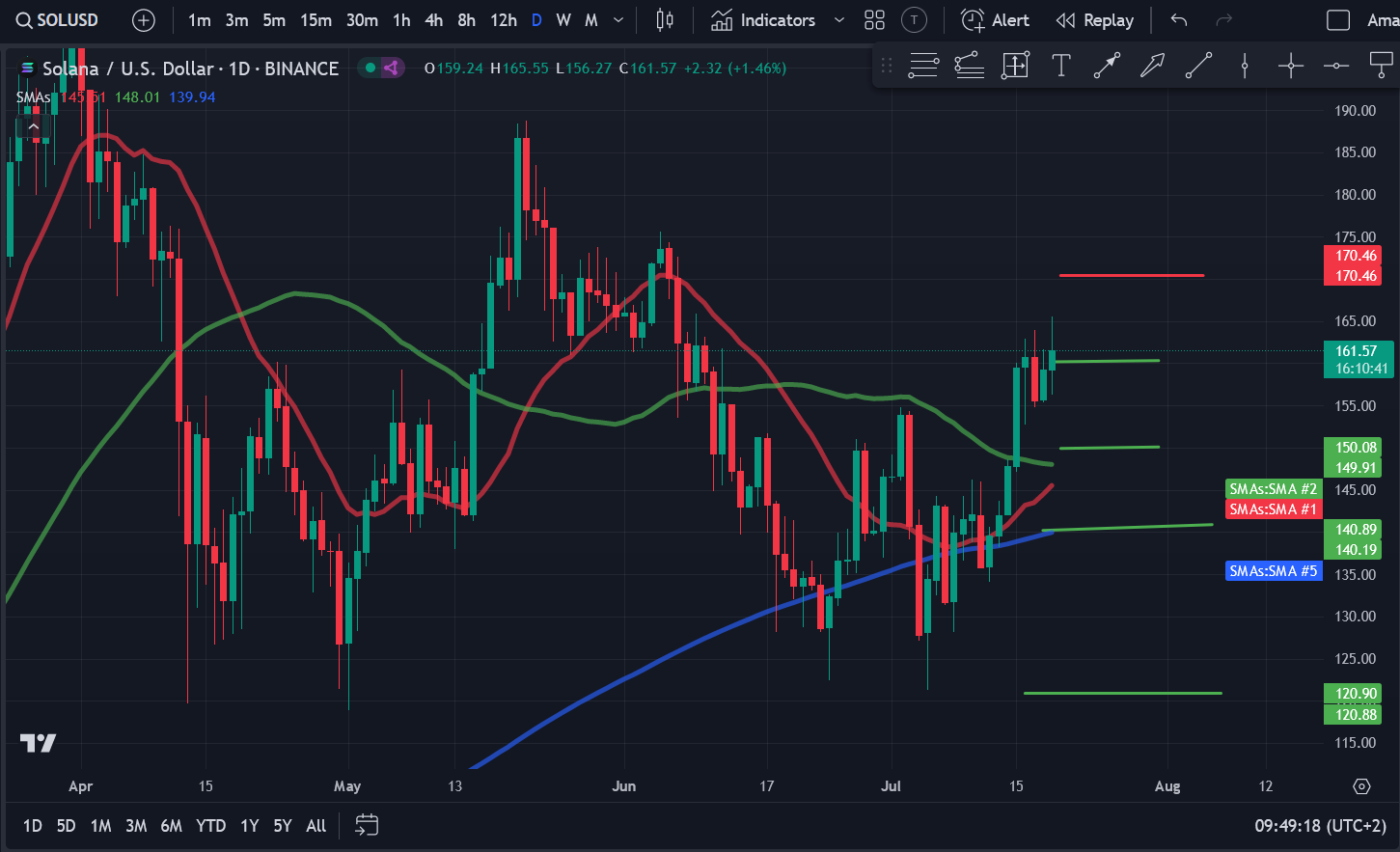Undo the last chart action
The width and height of the screenshot is (1400, 852).
[x=1179, y=19]
